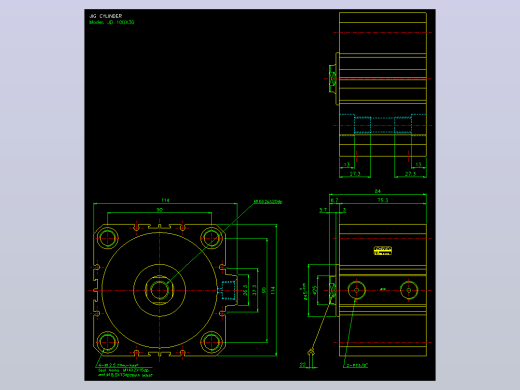The height and width of the screenshot is (390, 520).
Task: Click the thread callout text at the diagonal leader's end
Action: (268, 202)
